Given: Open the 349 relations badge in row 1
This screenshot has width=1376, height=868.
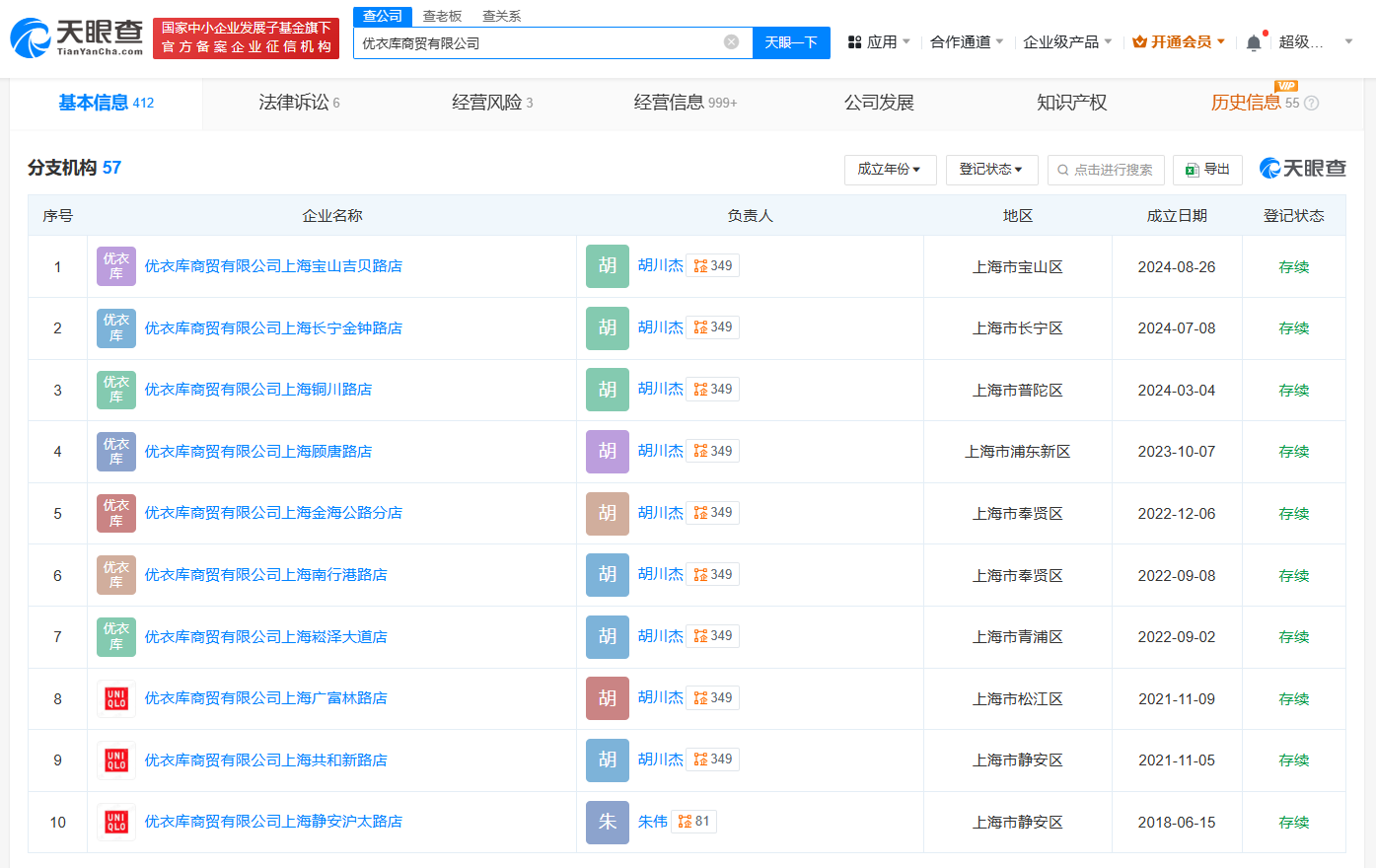Looking at the screenshot, I should coord(713,265).
